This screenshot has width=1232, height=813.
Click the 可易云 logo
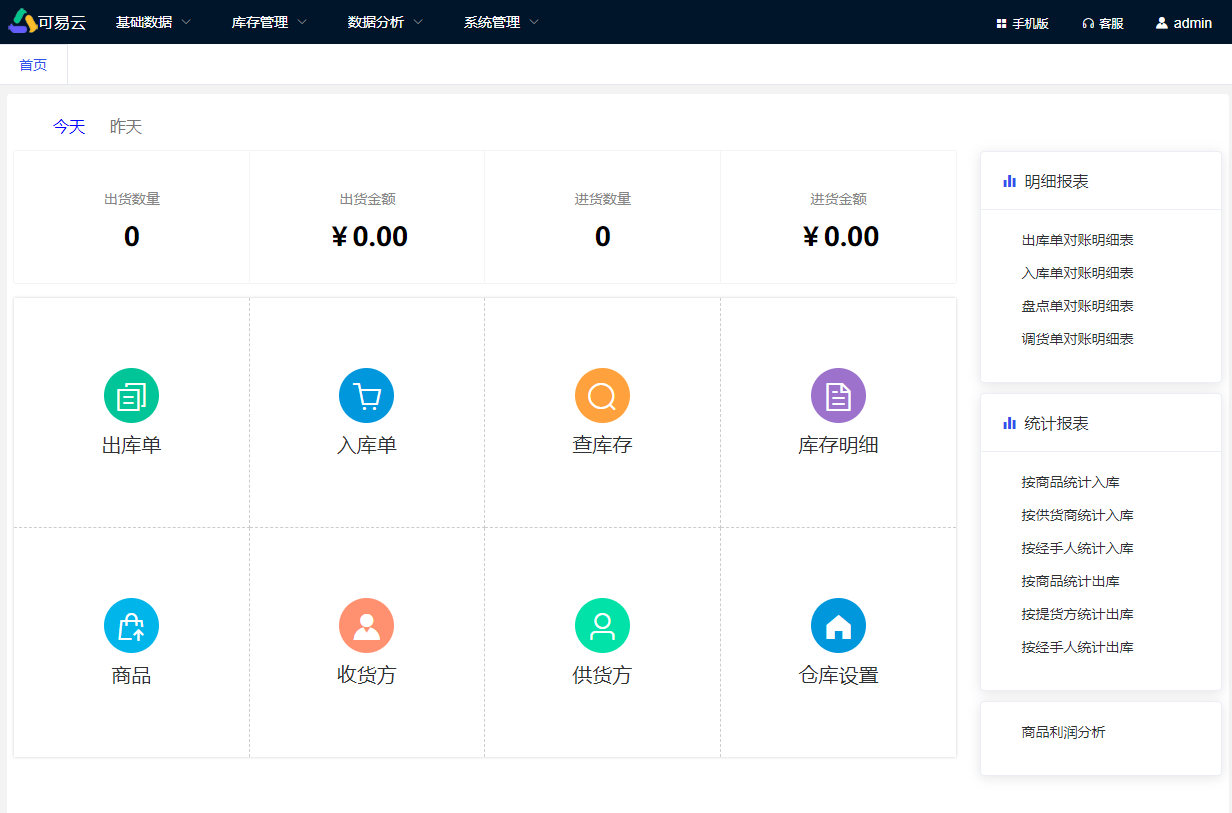point(47,22)
